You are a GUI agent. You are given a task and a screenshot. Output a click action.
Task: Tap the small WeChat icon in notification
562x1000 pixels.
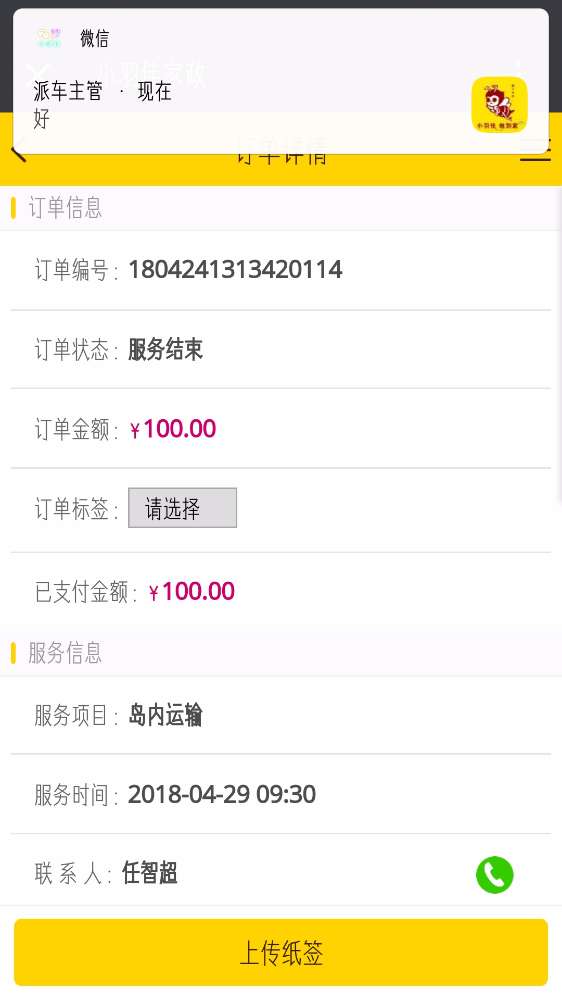point(48,38)
